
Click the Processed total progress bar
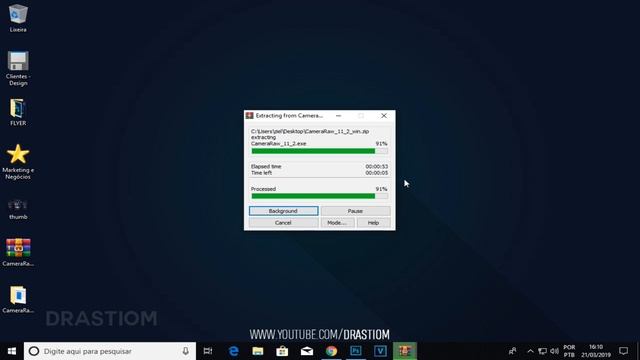320,196
